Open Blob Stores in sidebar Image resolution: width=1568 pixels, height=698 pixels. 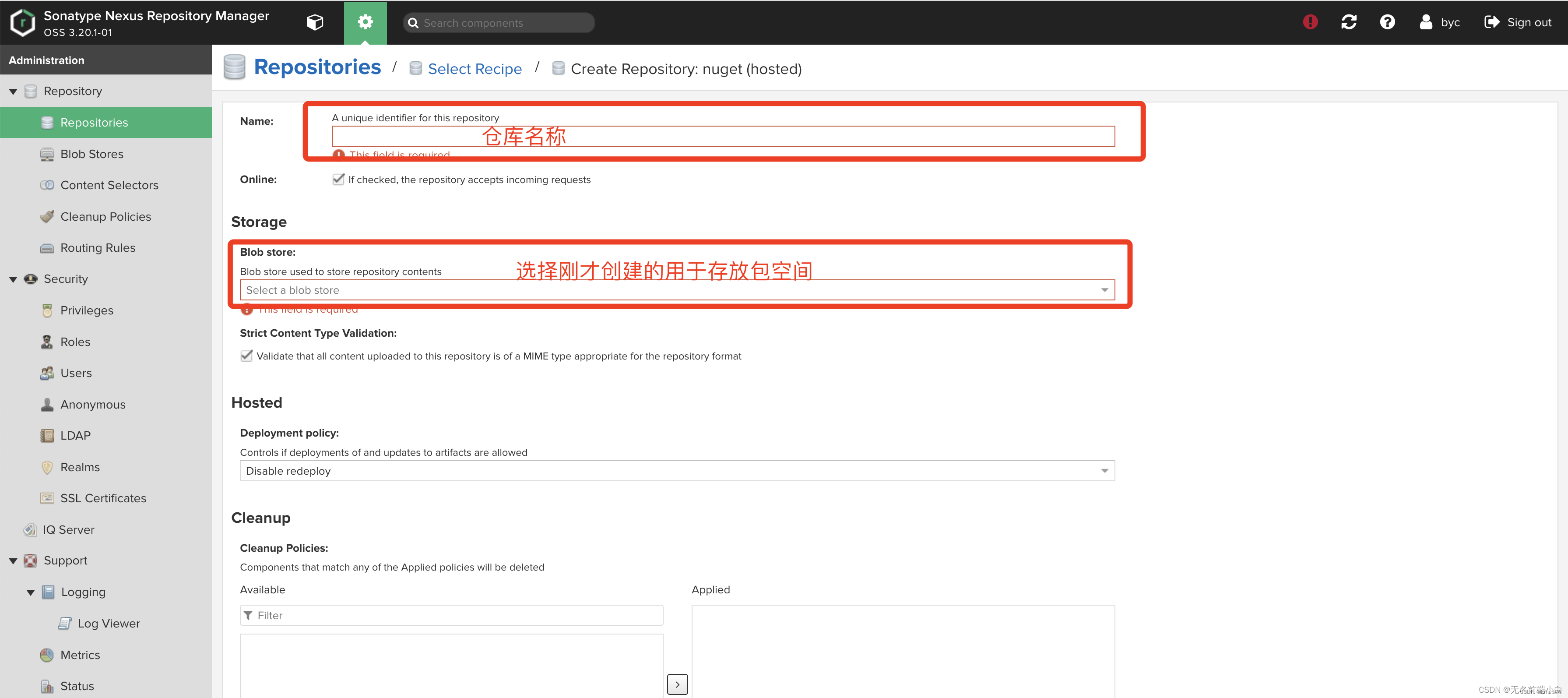[91, 154]
